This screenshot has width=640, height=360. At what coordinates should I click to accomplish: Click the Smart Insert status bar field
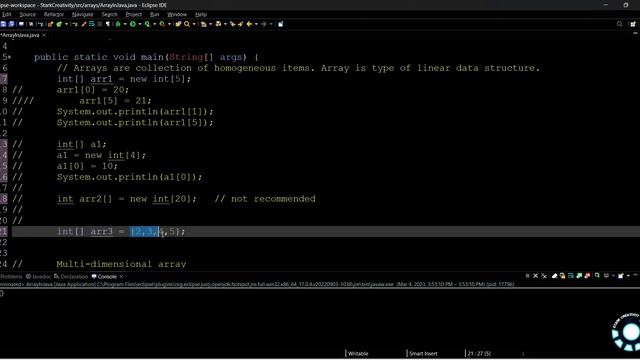423,353
